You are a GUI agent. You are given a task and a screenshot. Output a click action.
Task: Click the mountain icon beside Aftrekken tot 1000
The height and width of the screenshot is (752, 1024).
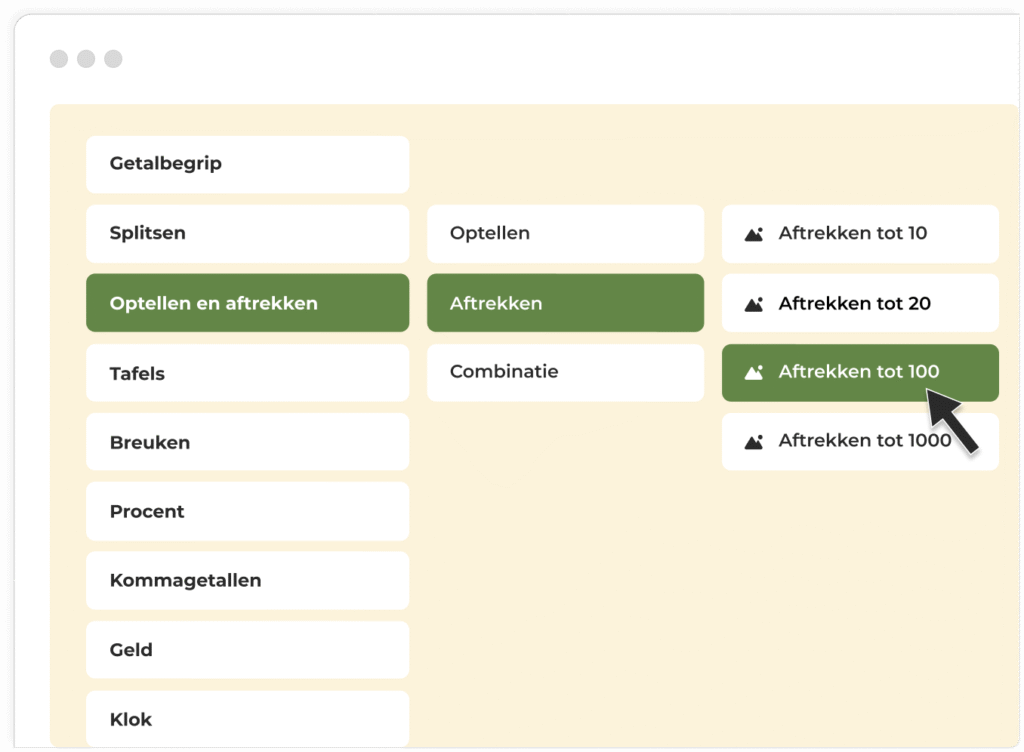click(x=753, y=440)
